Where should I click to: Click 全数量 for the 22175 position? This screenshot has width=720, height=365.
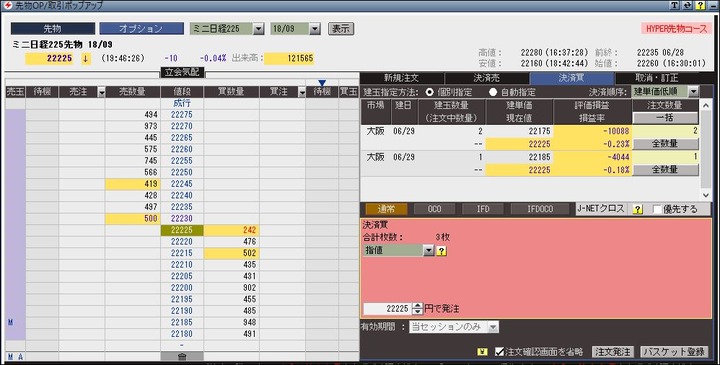pos(665,144)
